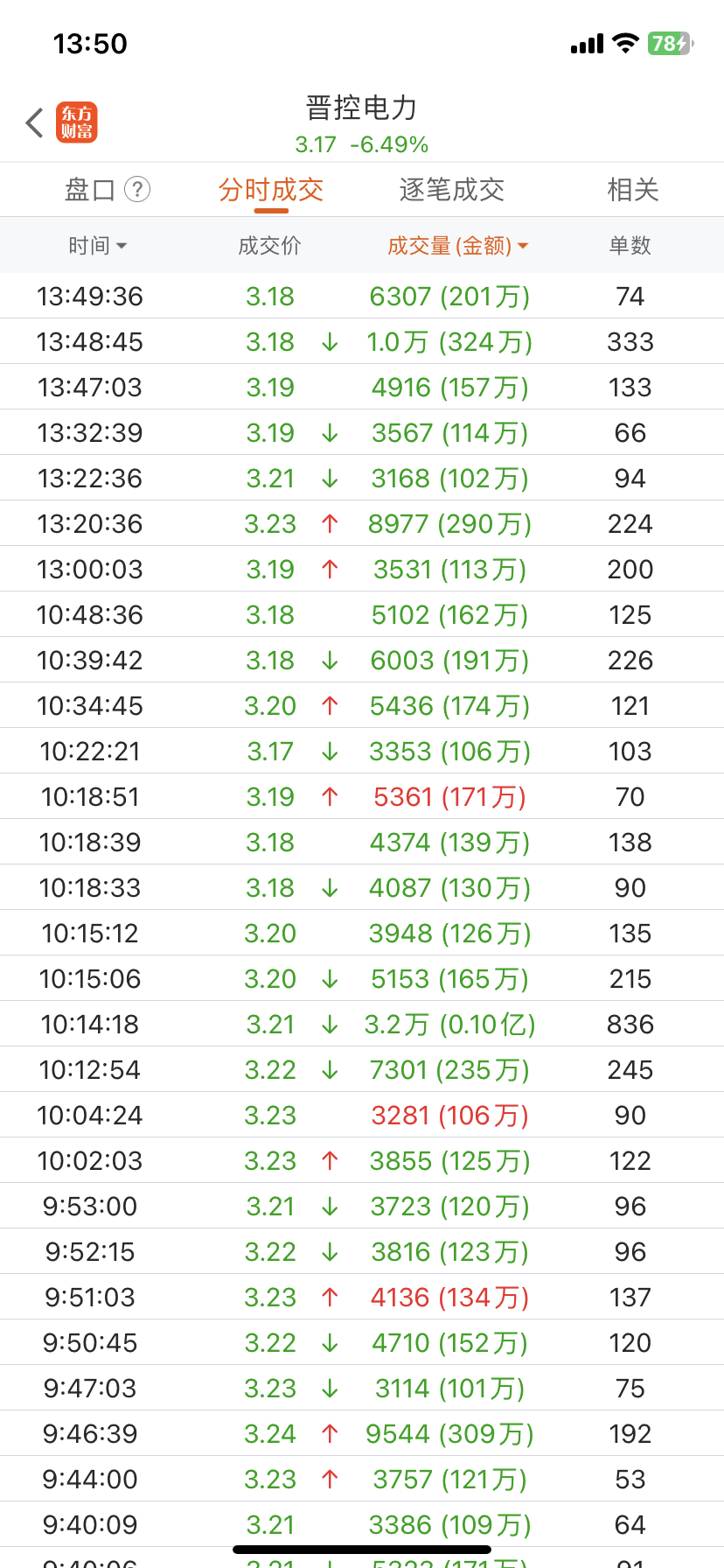This screenshot has width=724, height=1568.
Task: Tap the battery indicator in status bar
Action: pyautogui.click(x=670, y=44)
